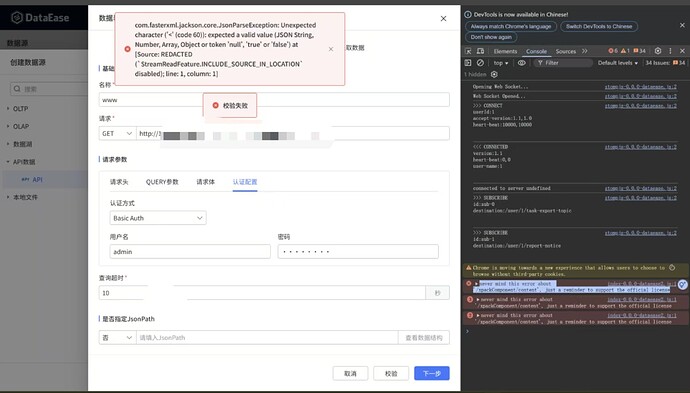The image size is (690, 393).
Task: Click the 下一步 button
Action: (432, 373)
